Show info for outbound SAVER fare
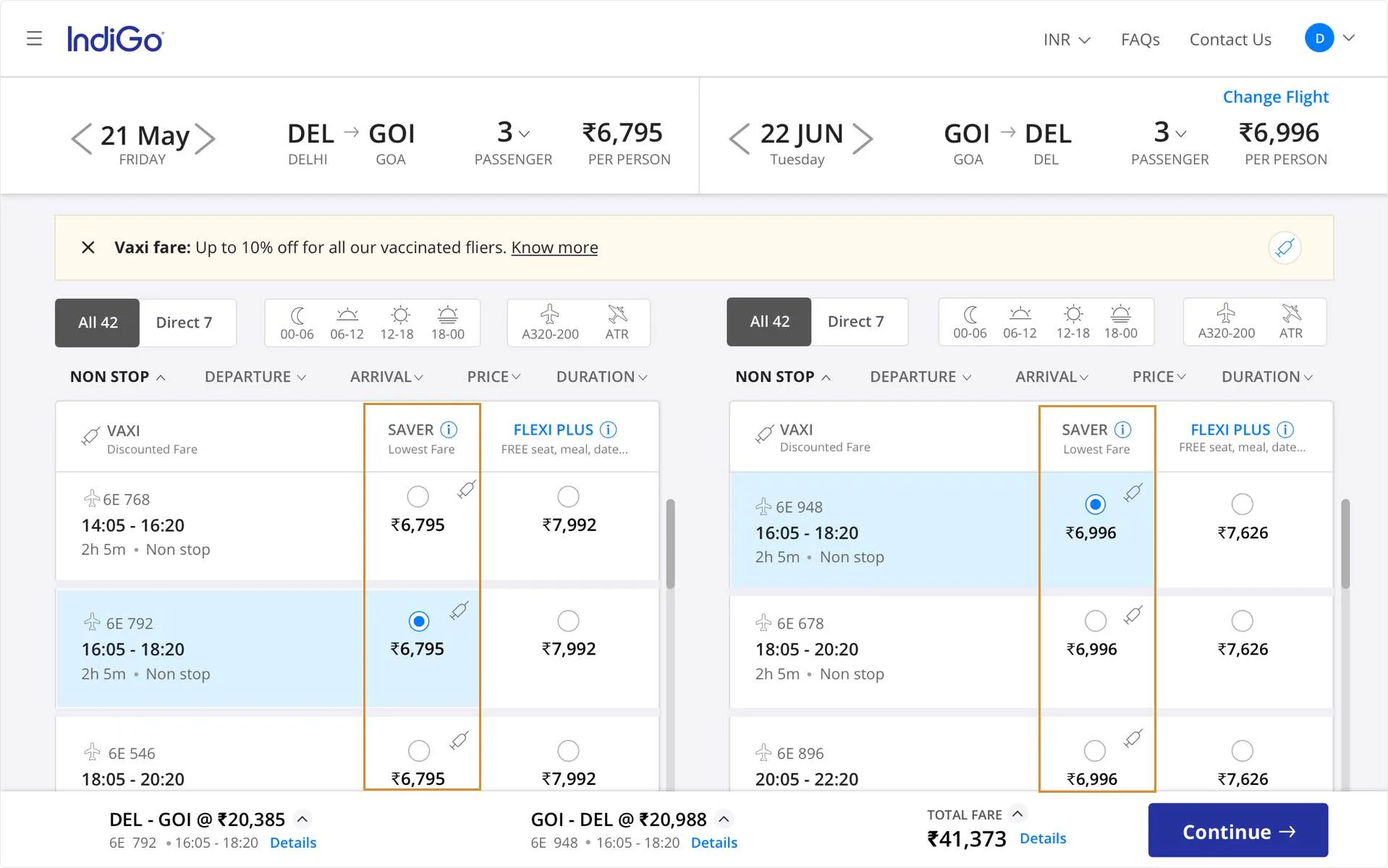1388x868 pixels. 449,430
